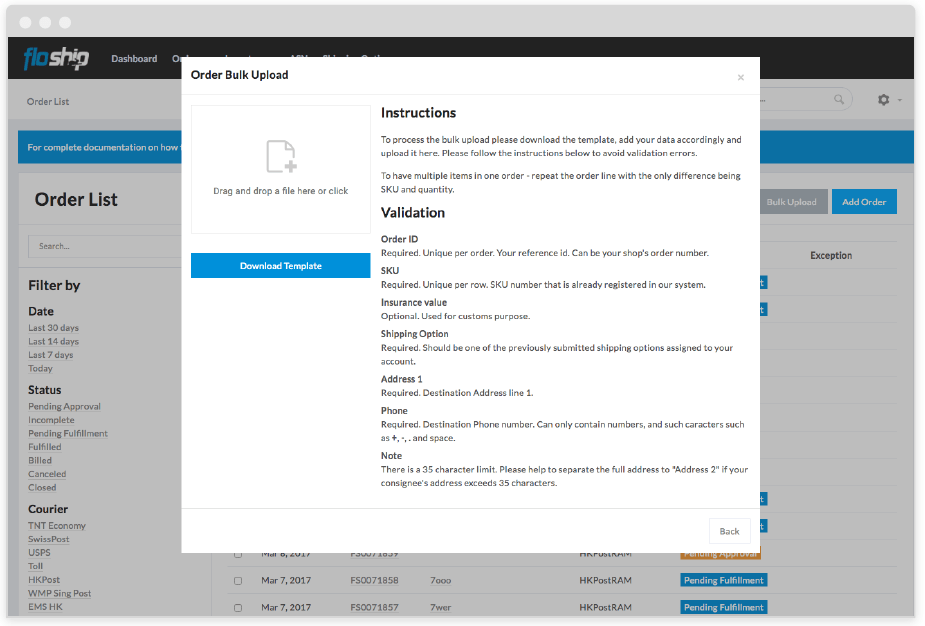Filter by Pending Approval status
925x626 pixels.
pyautogui.click(x=64, y=407)
